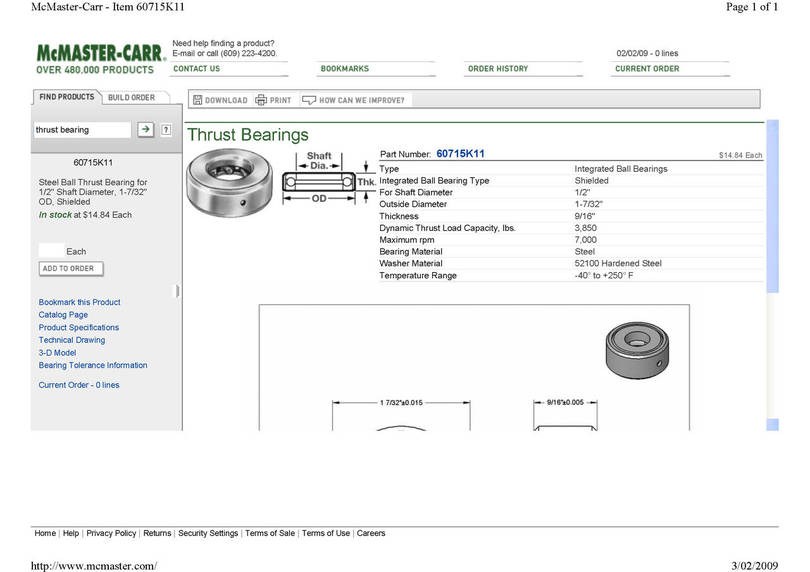This screenshot has height=572, width=810.
Task: Click the search arrow go button
Action: (146, 129)
